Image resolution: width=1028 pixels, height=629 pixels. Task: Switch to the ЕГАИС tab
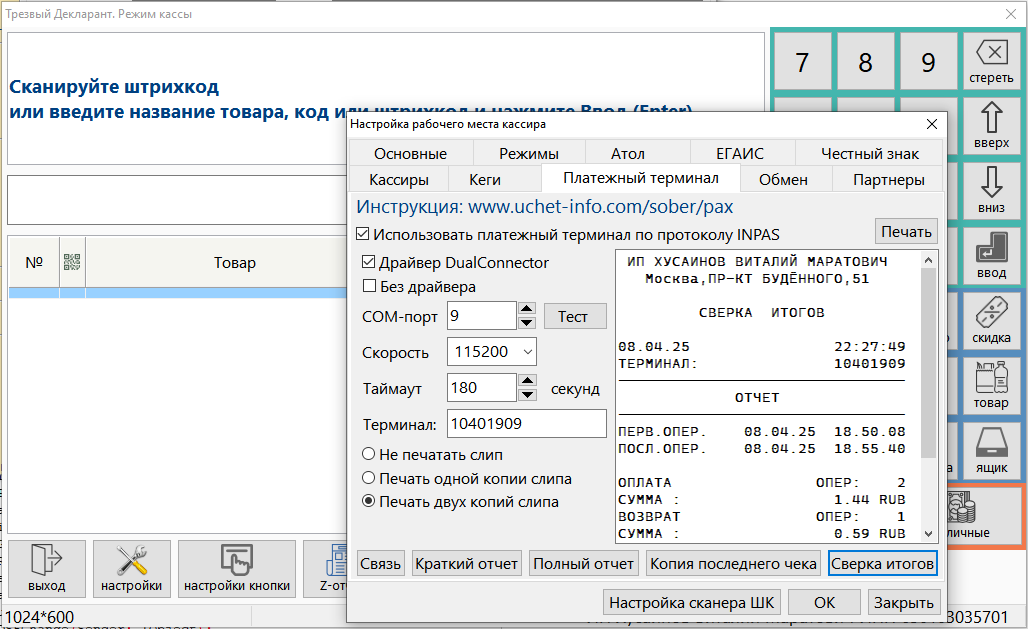pyautogui.click(x=739, y=153)
